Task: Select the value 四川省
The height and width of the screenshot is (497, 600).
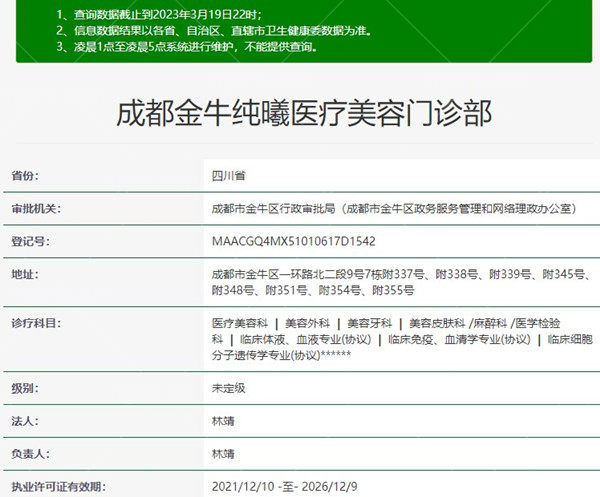Action: coord(228,176)
